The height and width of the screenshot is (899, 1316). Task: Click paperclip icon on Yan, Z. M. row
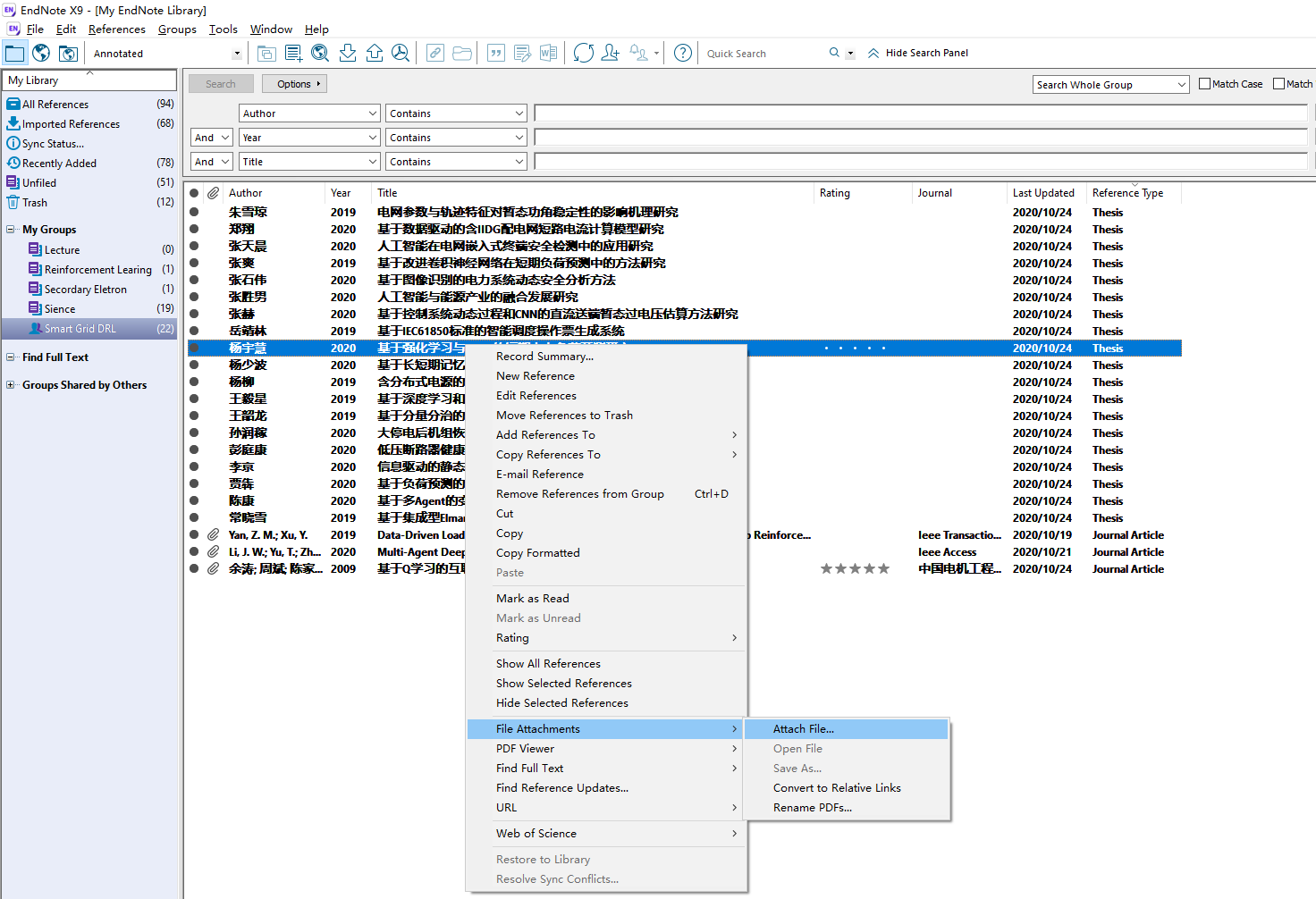pos(213,535)
